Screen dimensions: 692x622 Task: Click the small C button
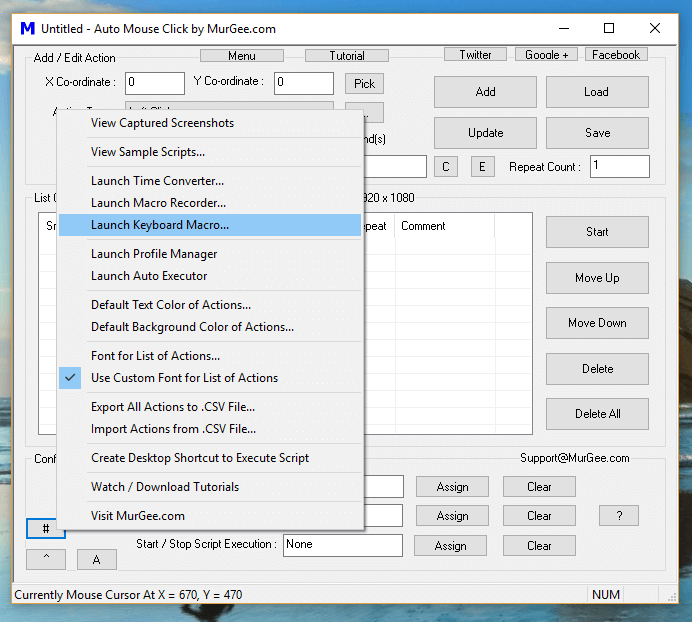click(446, 166)
